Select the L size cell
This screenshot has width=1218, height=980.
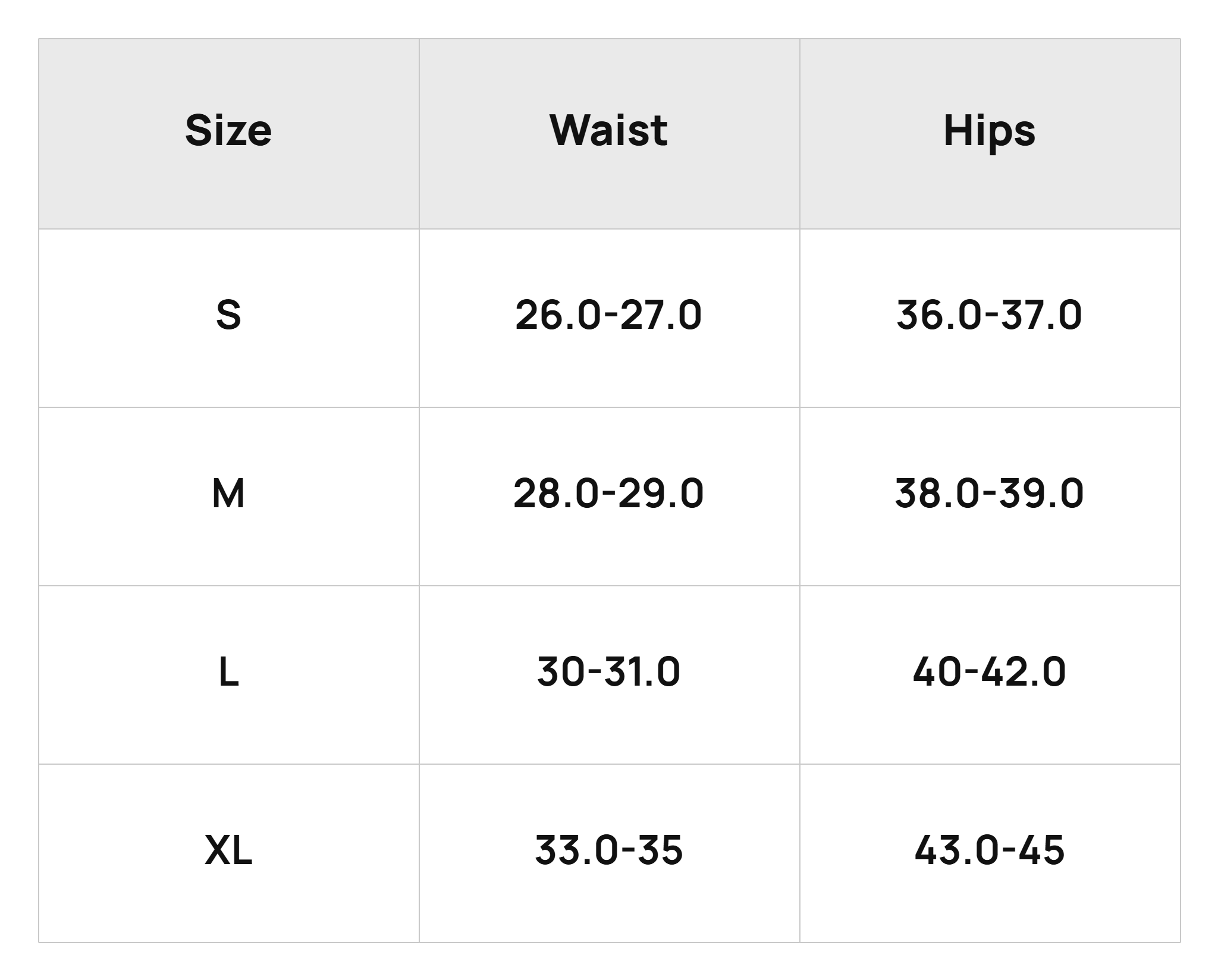click(x=229, y=675)
